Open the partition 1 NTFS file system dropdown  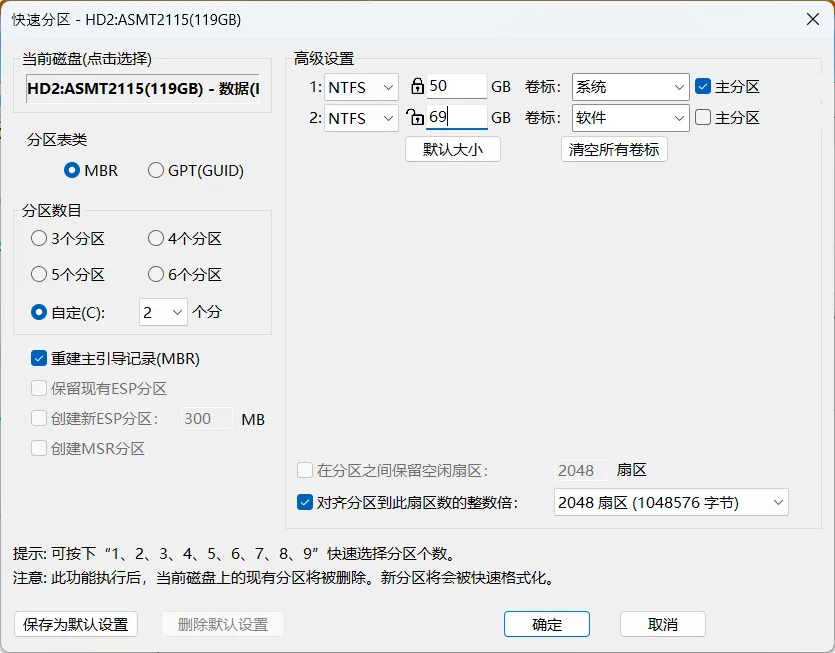361,87
